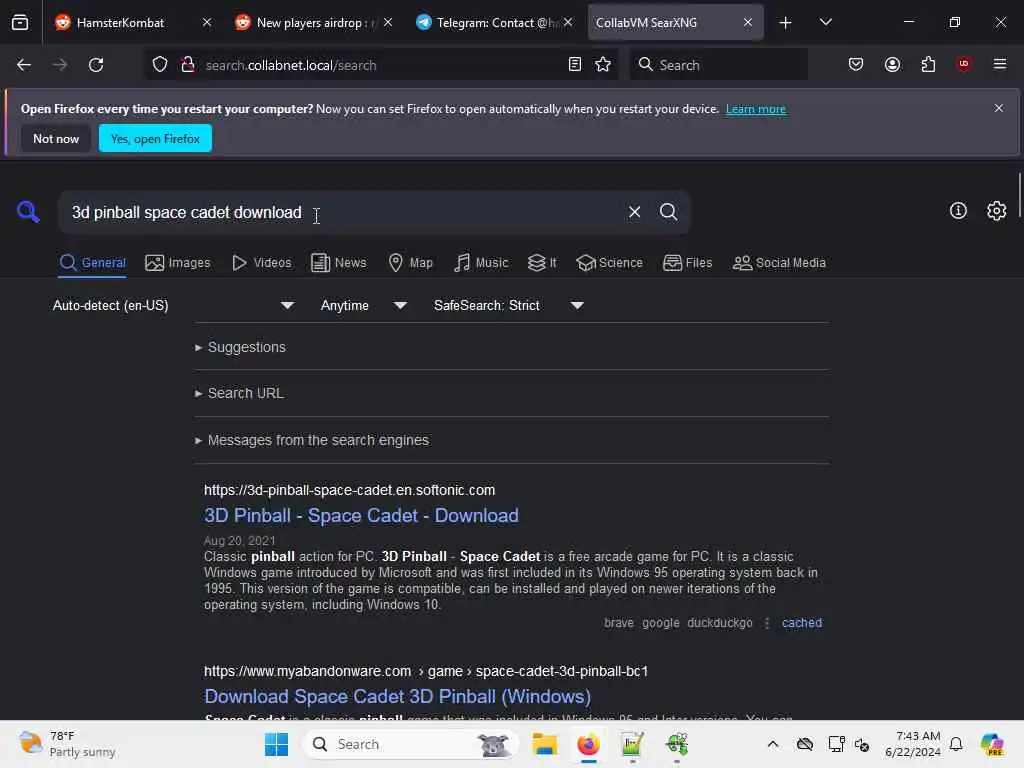The image size is (1024, 768).
Task: Open Save to Pocket button
Action: [856, 64]
